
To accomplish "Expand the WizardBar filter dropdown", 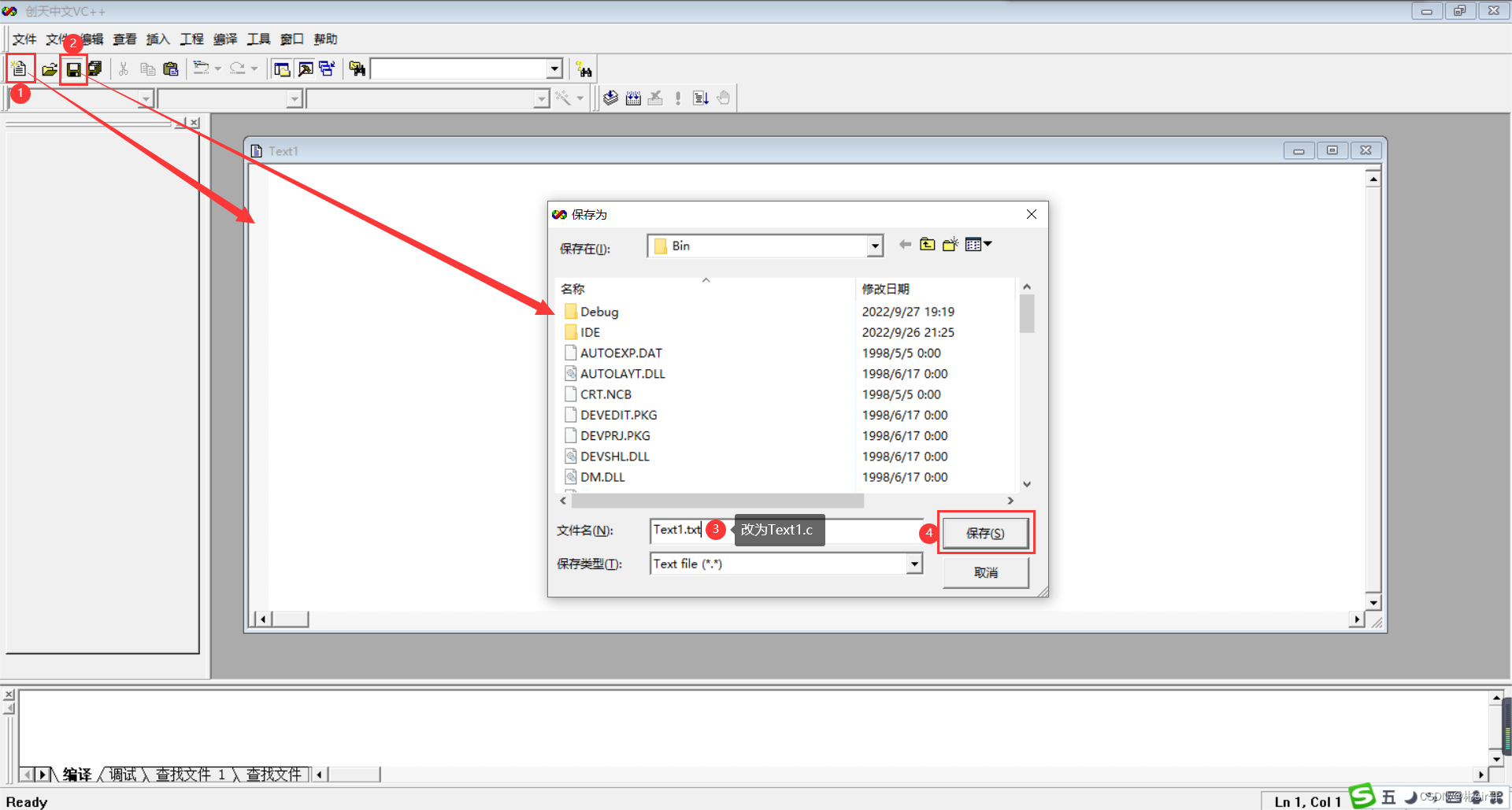I will click(x=295, y=98).
